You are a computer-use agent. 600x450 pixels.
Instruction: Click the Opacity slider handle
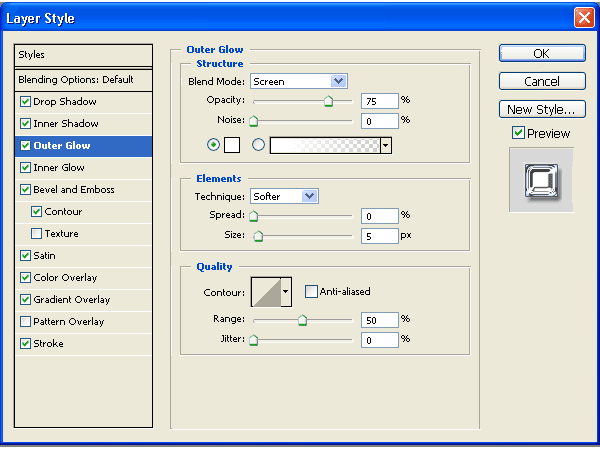click(x=328, y=101)
